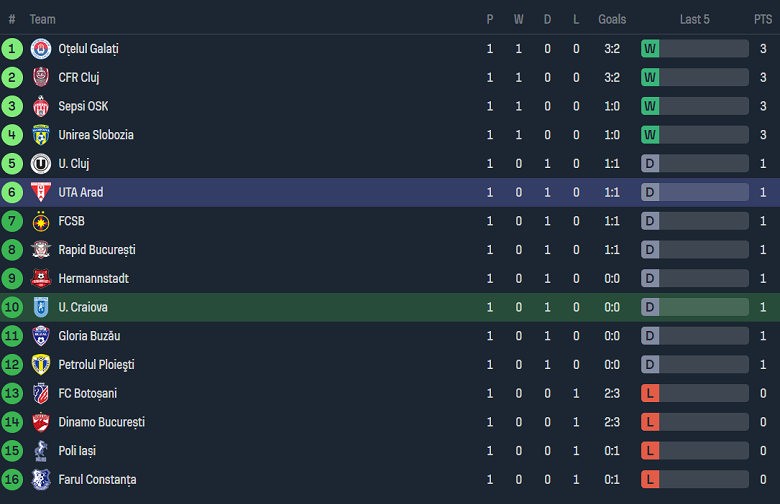This screenshot has height=504, width=780.
Task: Click the Dinamo București club crest
Action: (x=41, y=422)
